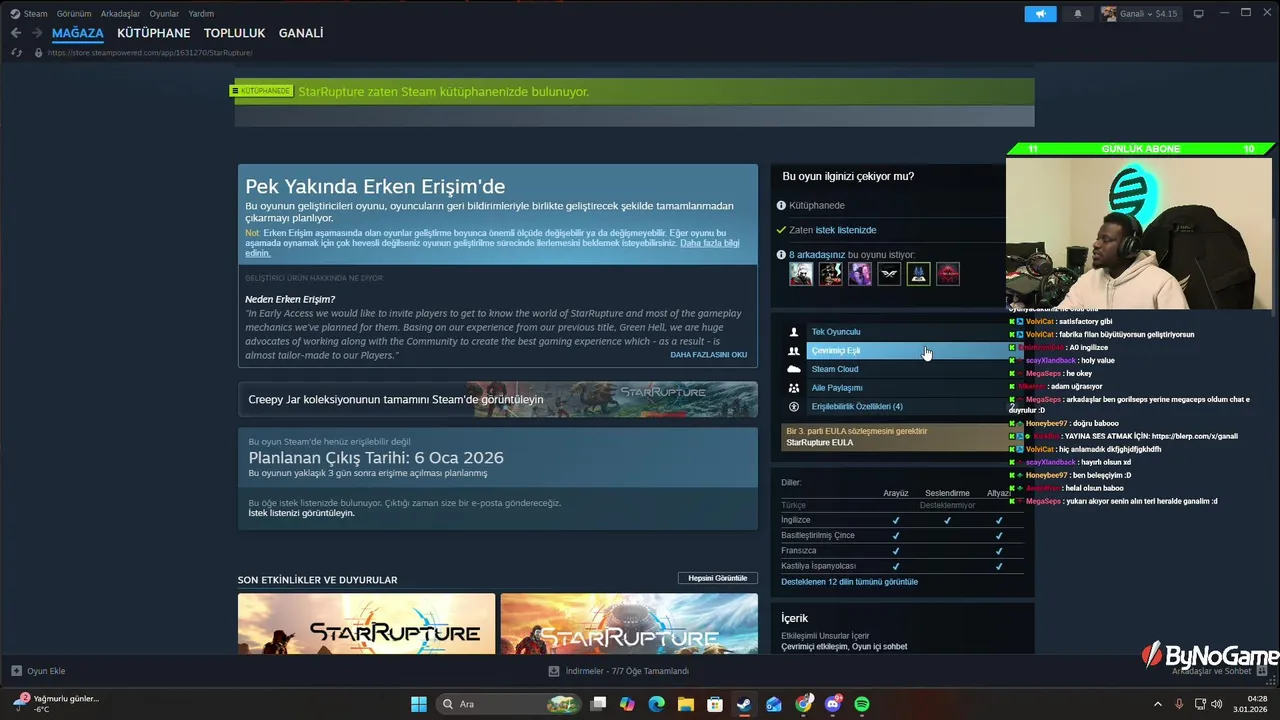Open the Yardım menu
Viewport: 1280px width, 720px height.
click(x=201, y=14)
